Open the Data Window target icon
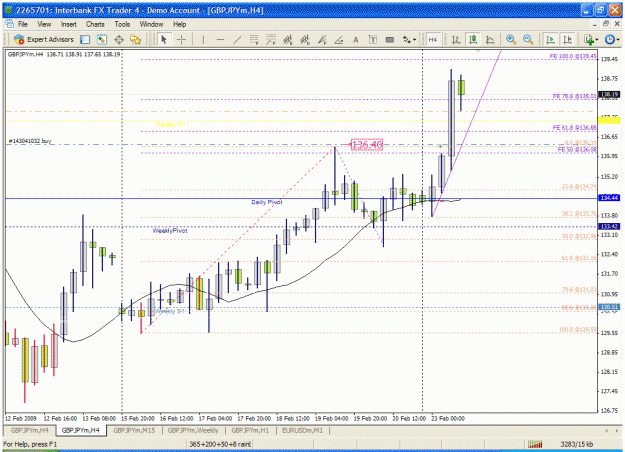Viewport: 625px width, 452px height. (x=119, y=39)
